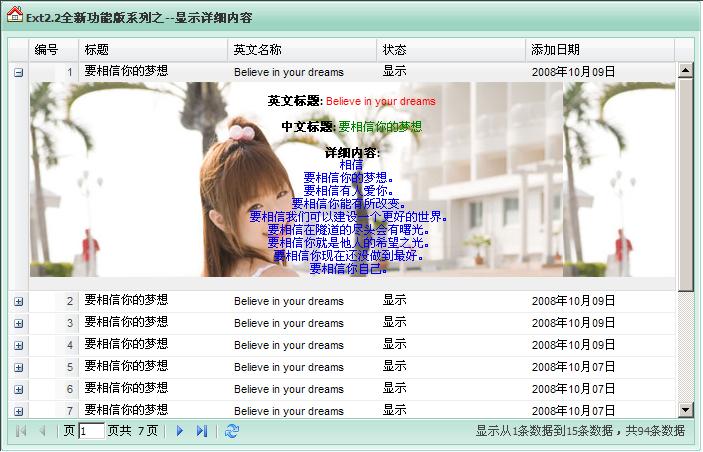
Task: Expand row 2 details
Action: (x=18, y=301)
